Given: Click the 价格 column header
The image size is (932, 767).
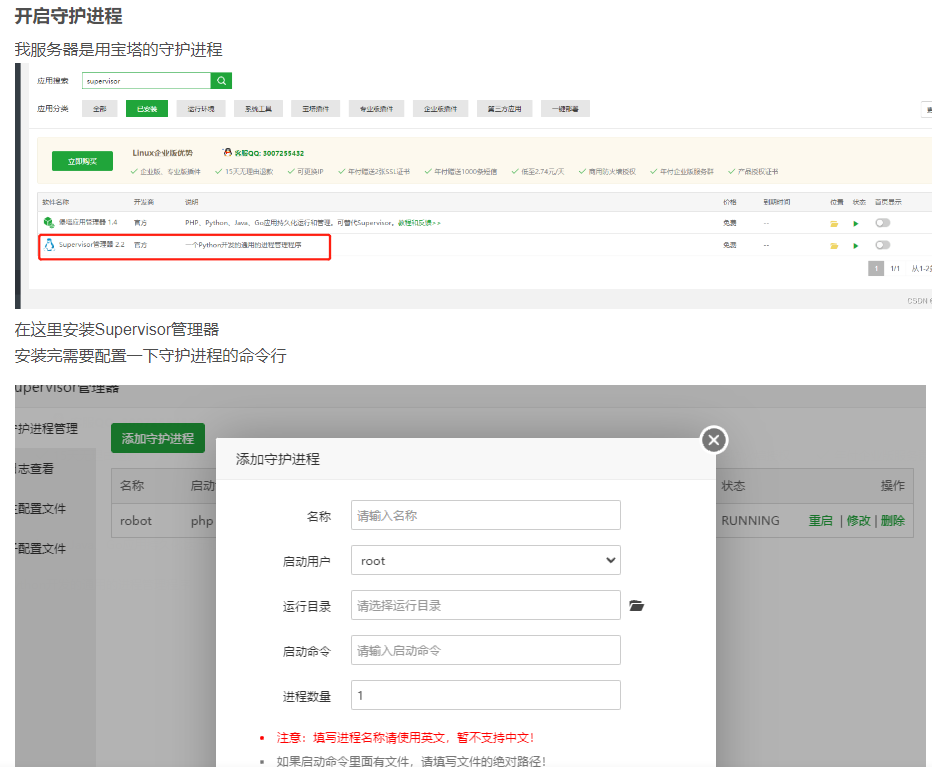Looking at the screenshot, I should click(x=729, y=202).
